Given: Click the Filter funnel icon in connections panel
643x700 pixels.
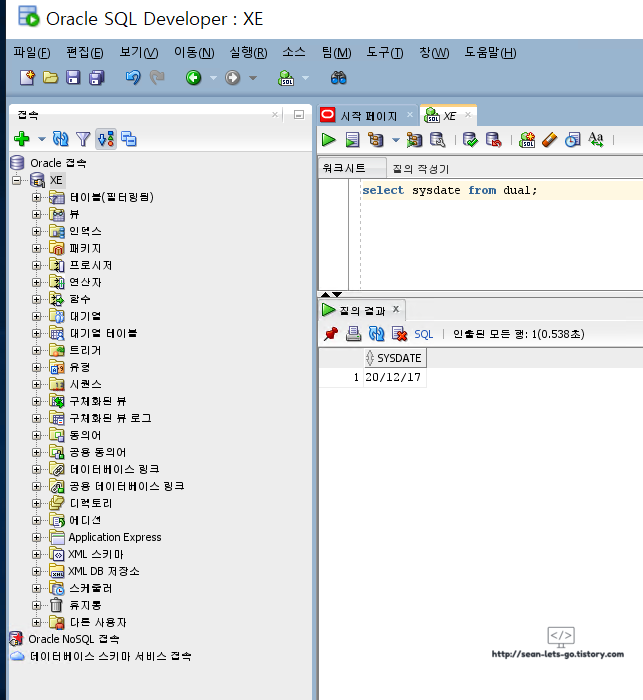Looking at the screenshot, I should click(83, 139).
